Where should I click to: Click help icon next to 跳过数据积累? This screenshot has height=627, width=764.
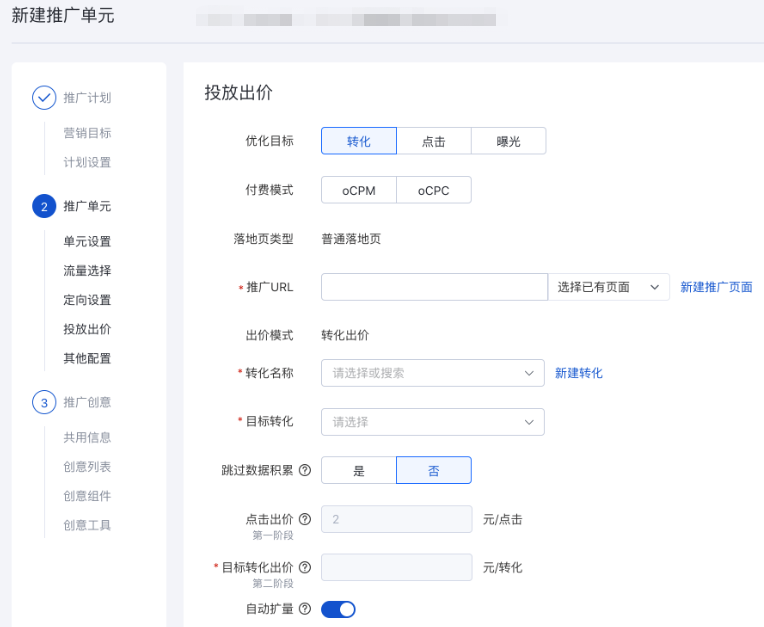(305, 470)
